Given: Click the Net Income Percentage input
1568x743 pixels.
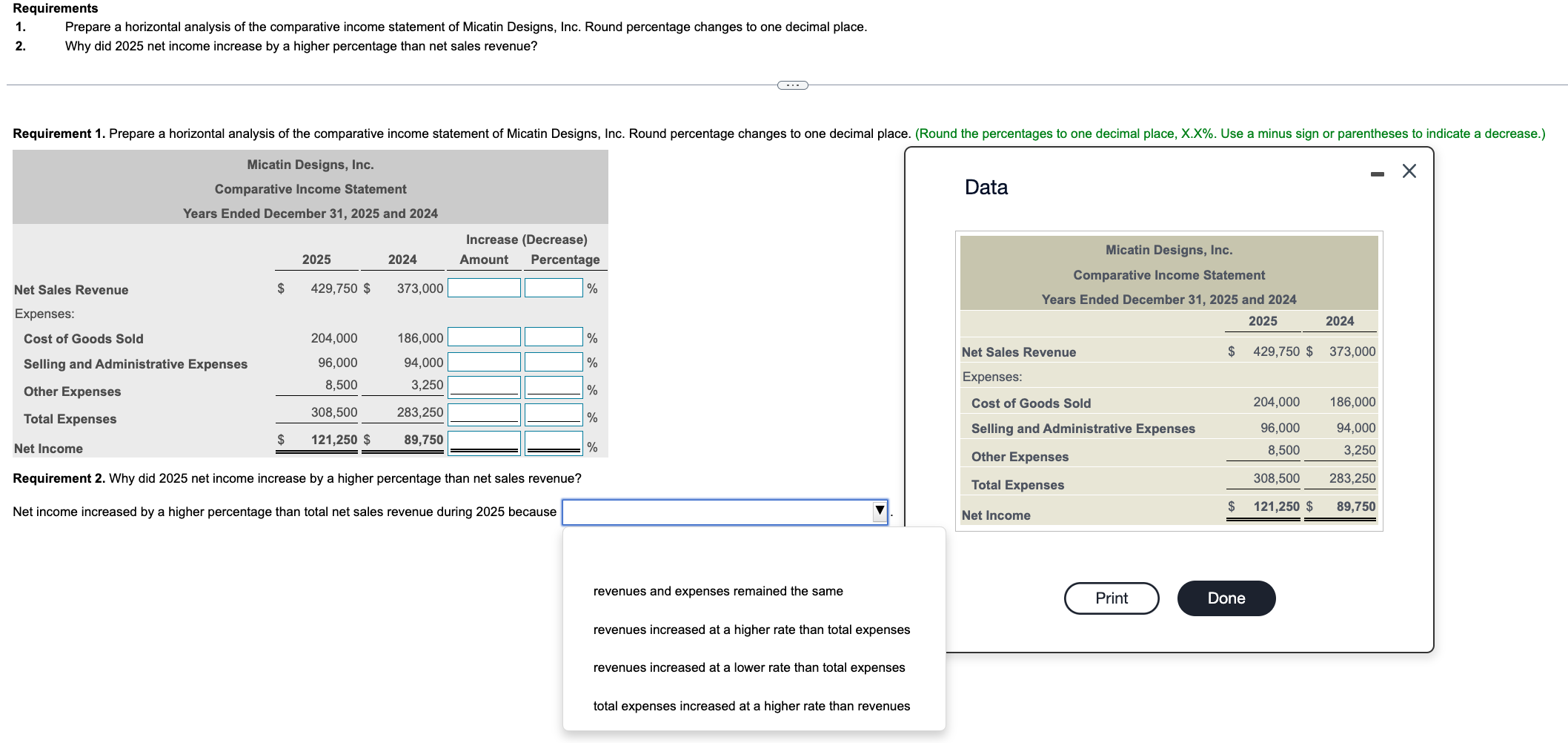Looking at the screenshot, I should (x=553, y=440).
